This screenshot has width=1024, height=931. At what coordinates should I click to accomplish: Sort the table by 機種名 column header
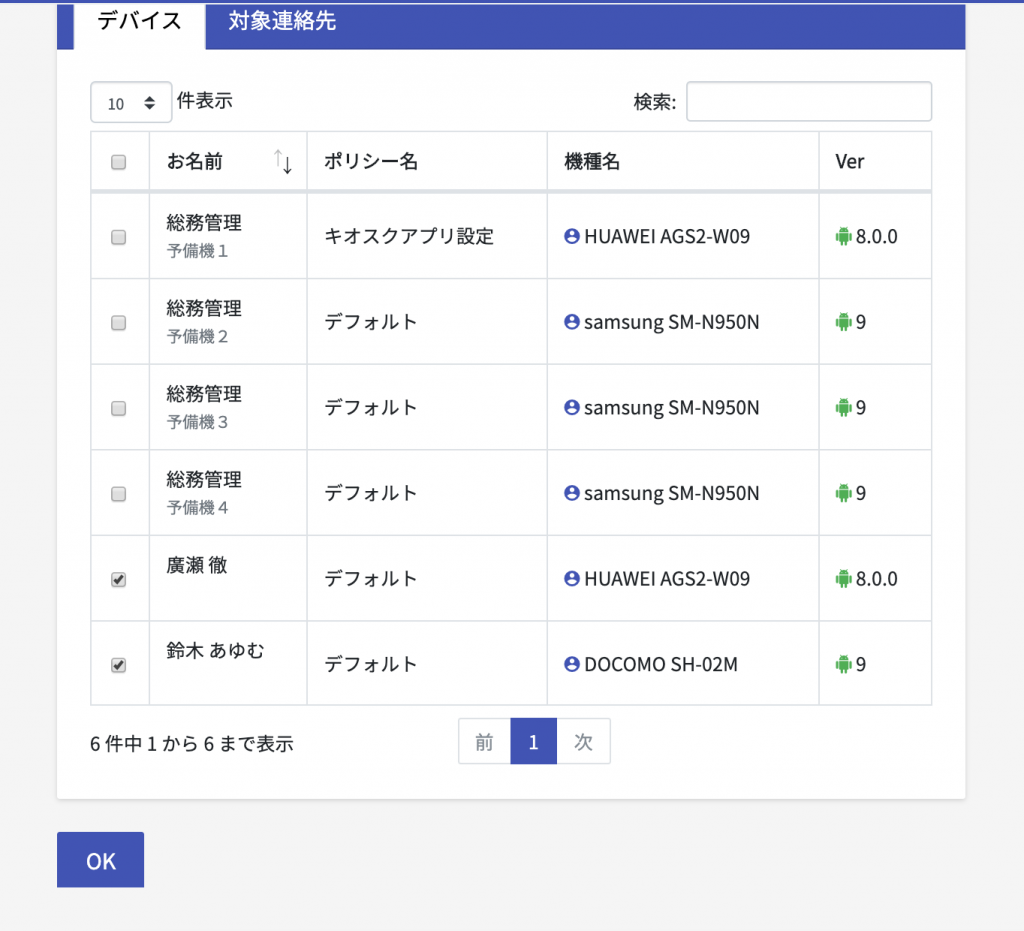point(592,162)
